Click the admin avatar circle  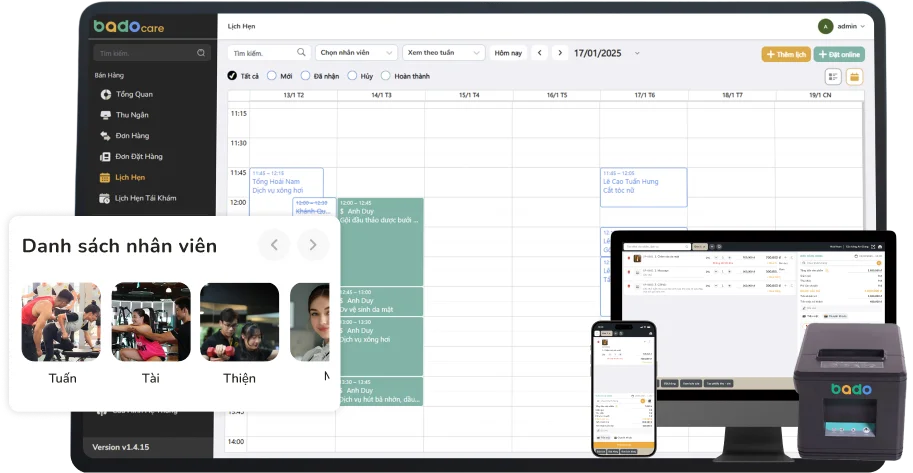pos(825,26)
